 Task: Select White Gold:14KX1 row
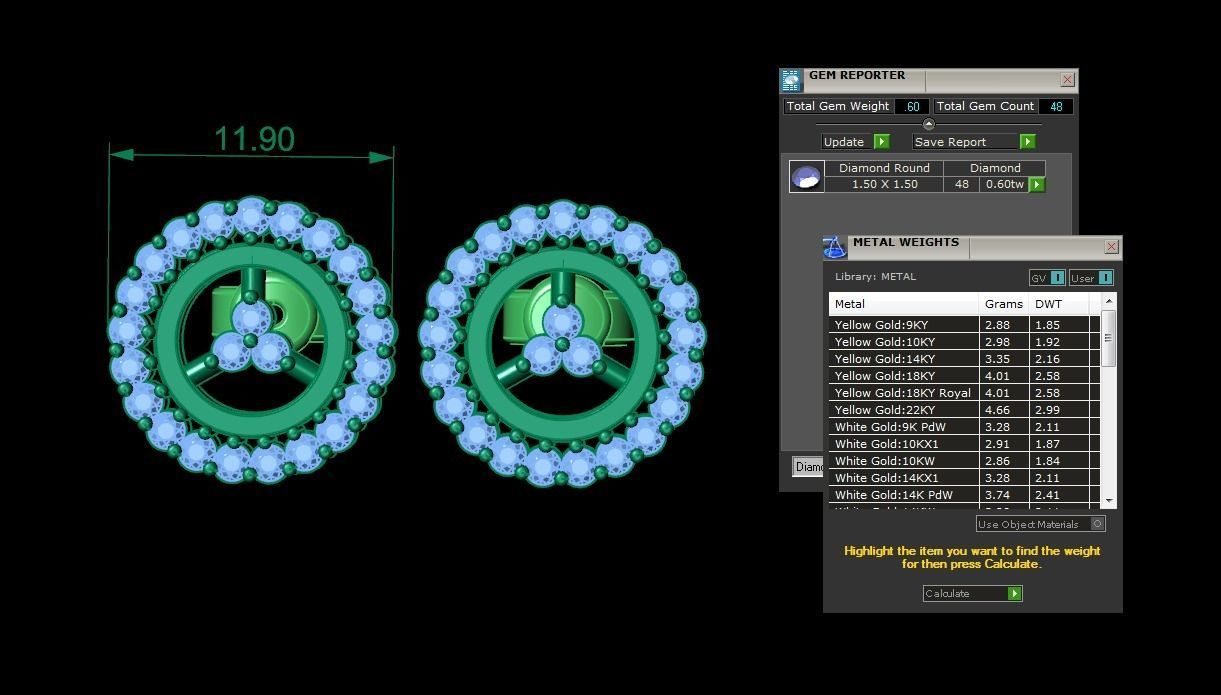pyautogui.click(x=964, y=478)
